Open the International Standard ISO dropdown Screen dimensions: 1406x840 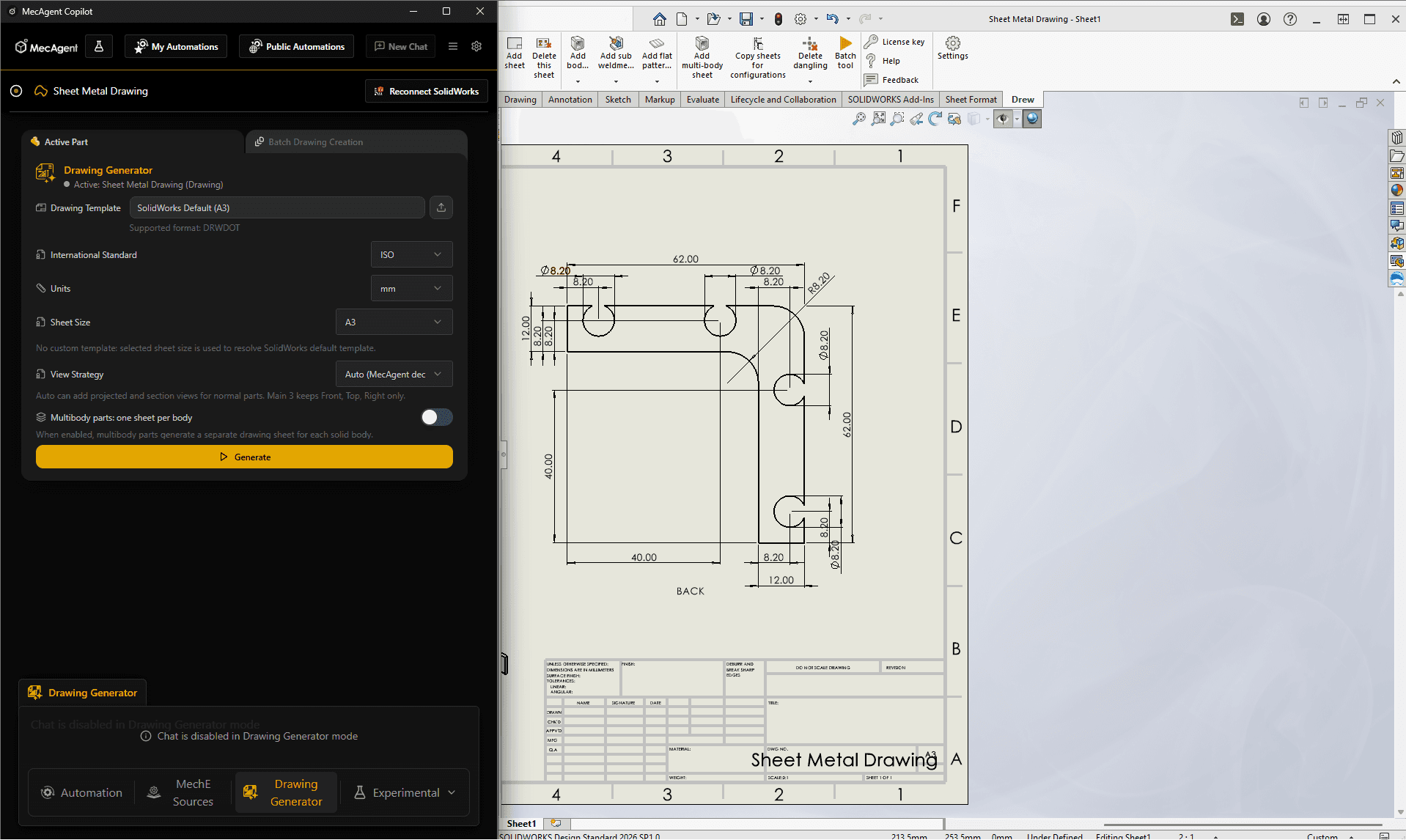pyautogui.click(x=411, y=255)
